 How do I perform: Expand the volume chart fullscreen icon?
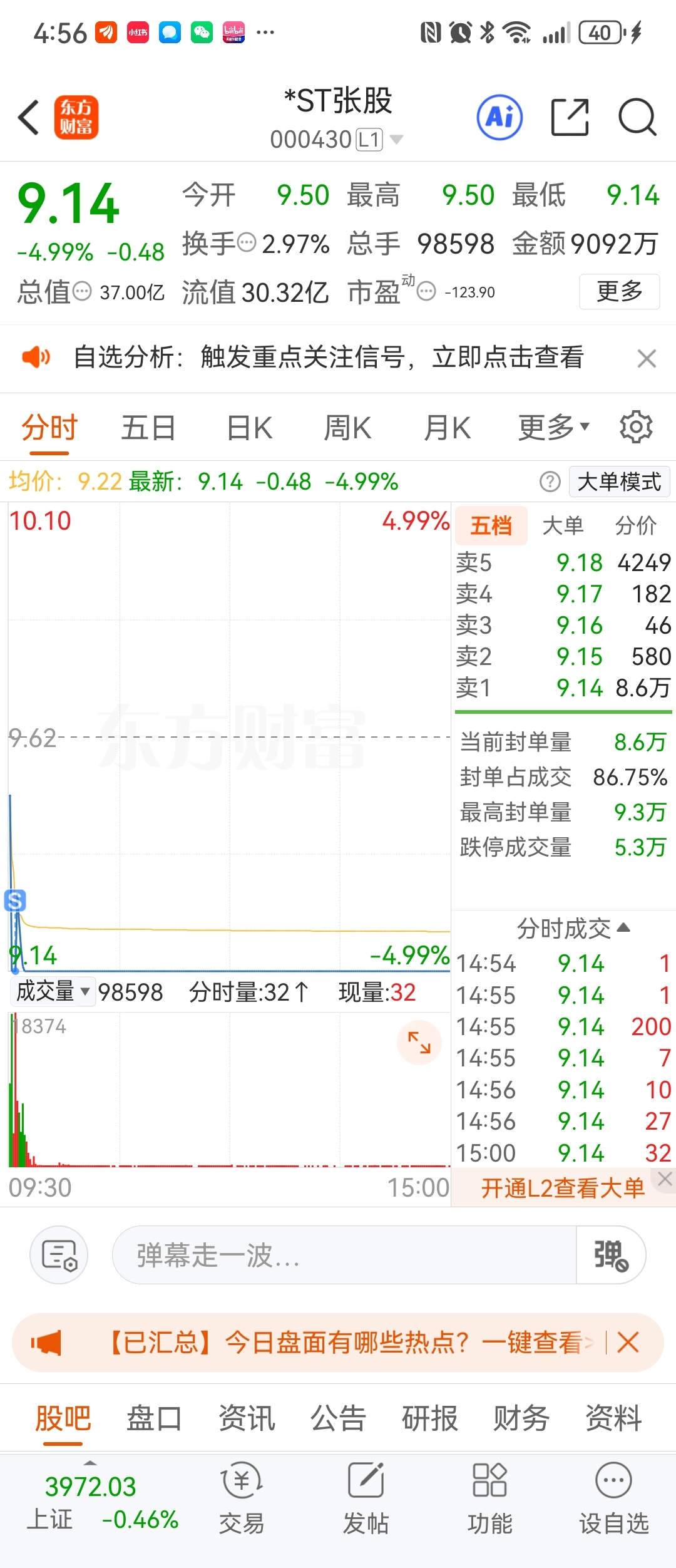coord(419,1043)
